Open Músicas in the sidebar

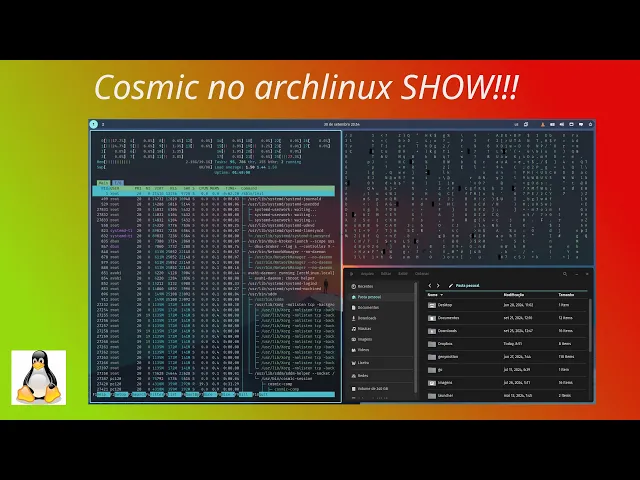pos(382,329)
